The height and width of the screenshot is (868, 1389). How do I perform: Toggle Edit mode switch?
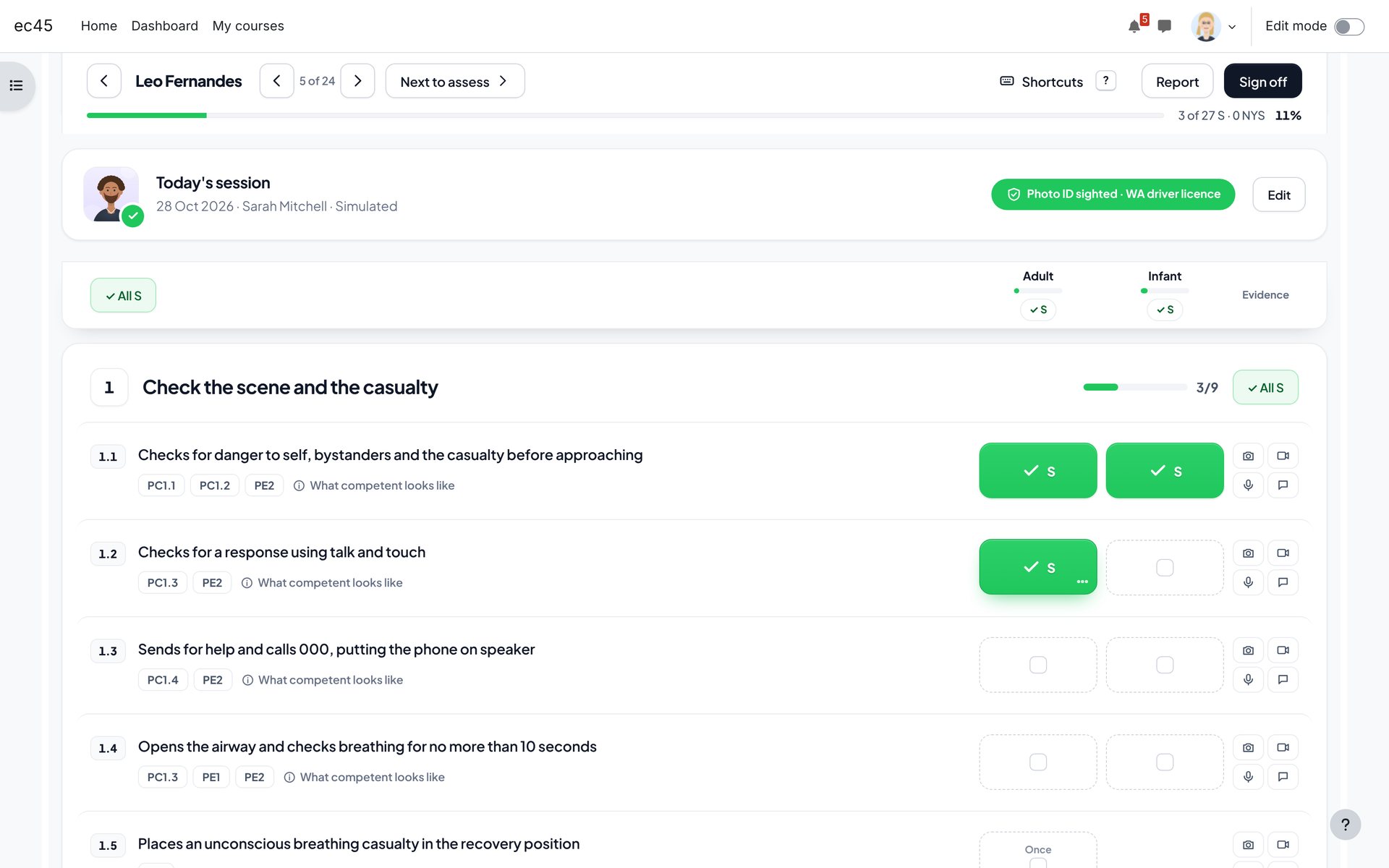coord(1349,27)
